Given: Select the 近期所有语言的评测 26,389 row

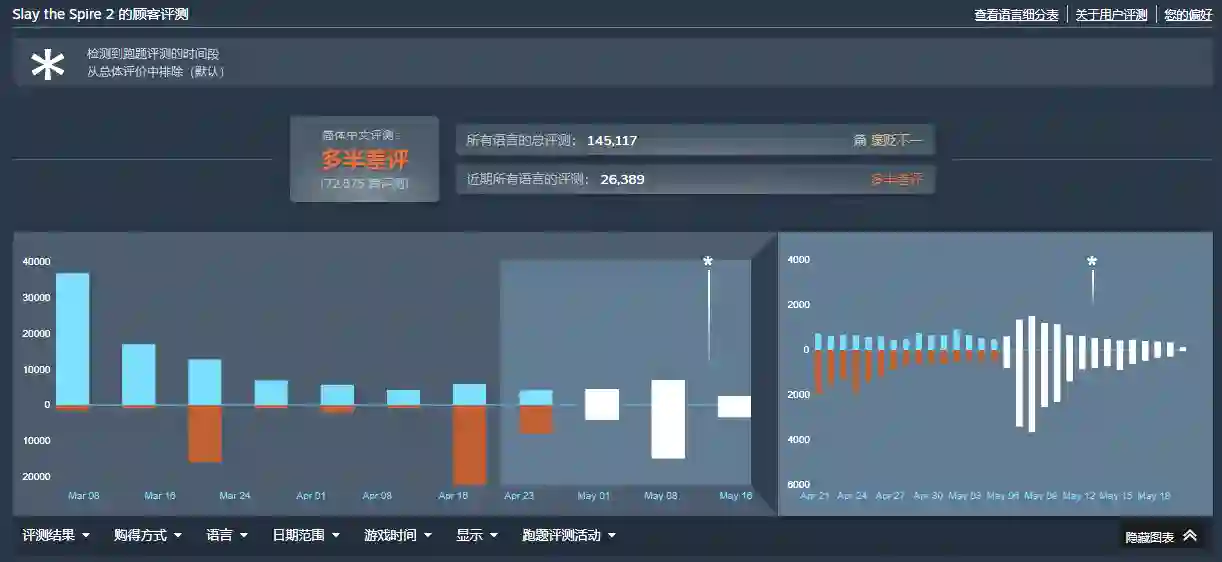Looking at the screenshot, I should click(x=695, y=180).
